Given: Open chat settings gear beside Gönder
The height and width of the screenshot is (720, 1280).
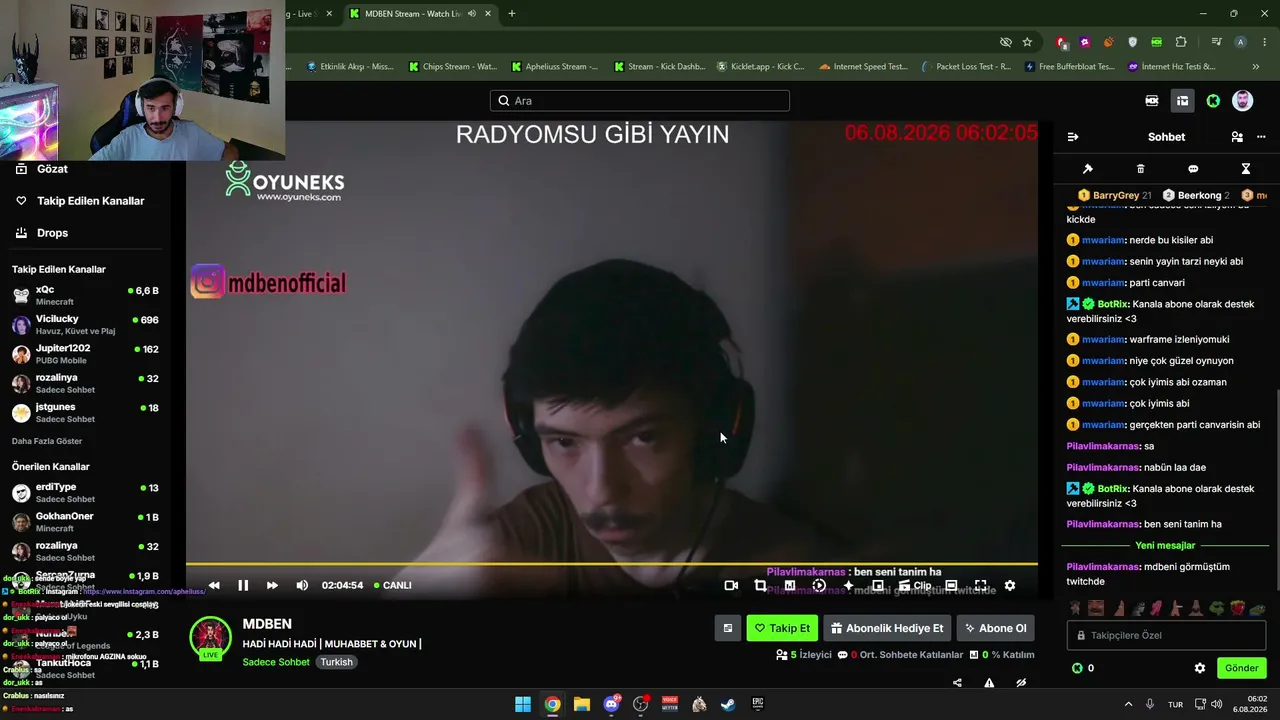Looking at the screenshot, I should point(1200,668).
